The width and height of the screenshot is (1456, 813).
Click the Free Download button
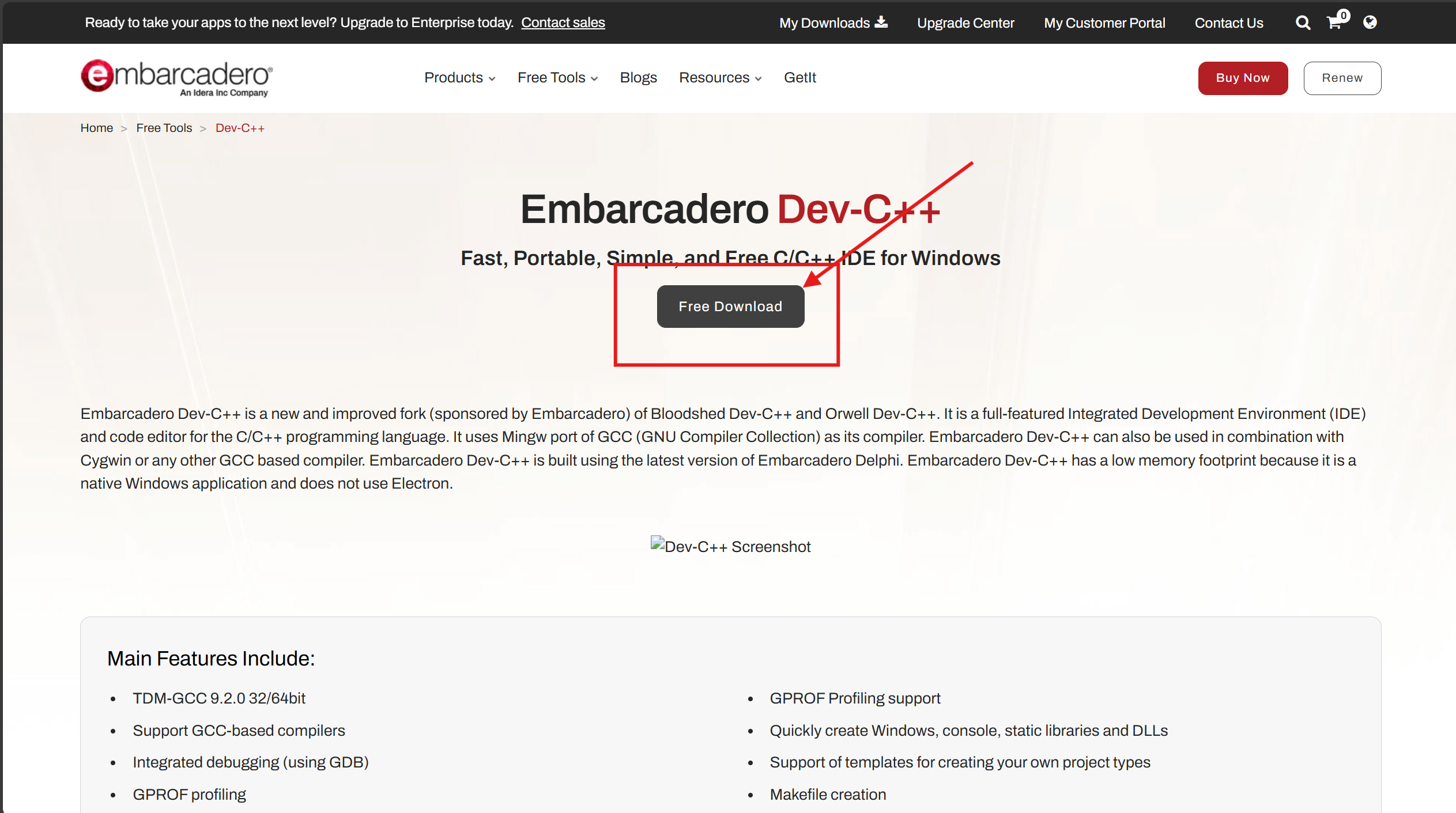(730, 307)
